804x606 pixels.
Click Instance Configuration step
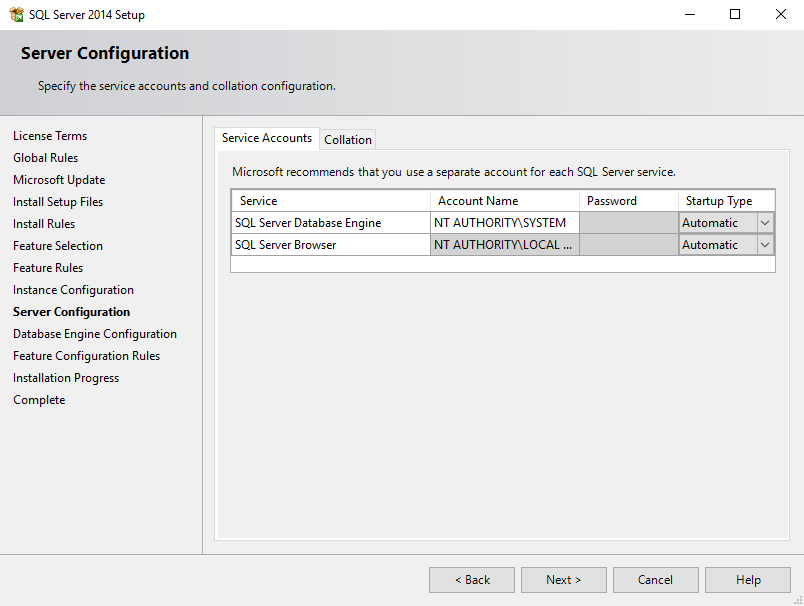click(x=73, y=290)
